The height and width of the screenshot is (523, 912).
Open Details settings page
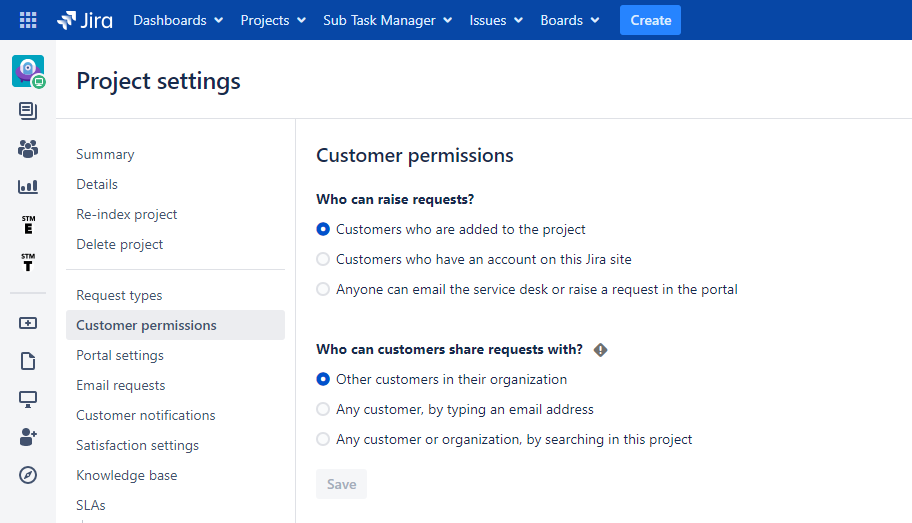tap(97, 184)
